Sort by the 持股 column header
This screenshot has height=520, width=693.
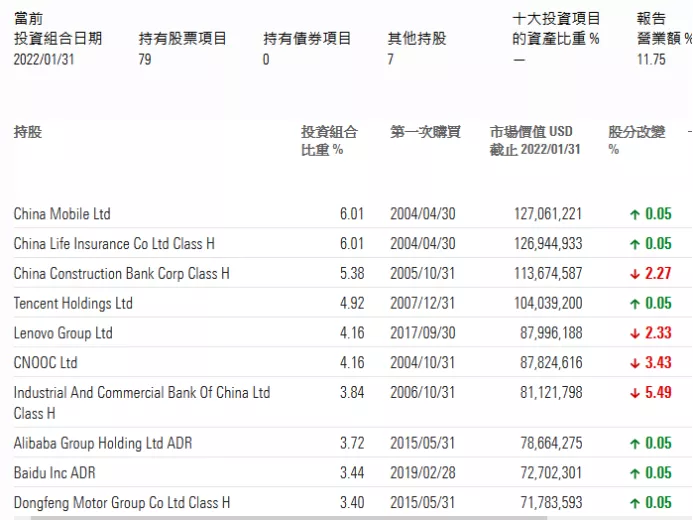click(x=28, y=132)
